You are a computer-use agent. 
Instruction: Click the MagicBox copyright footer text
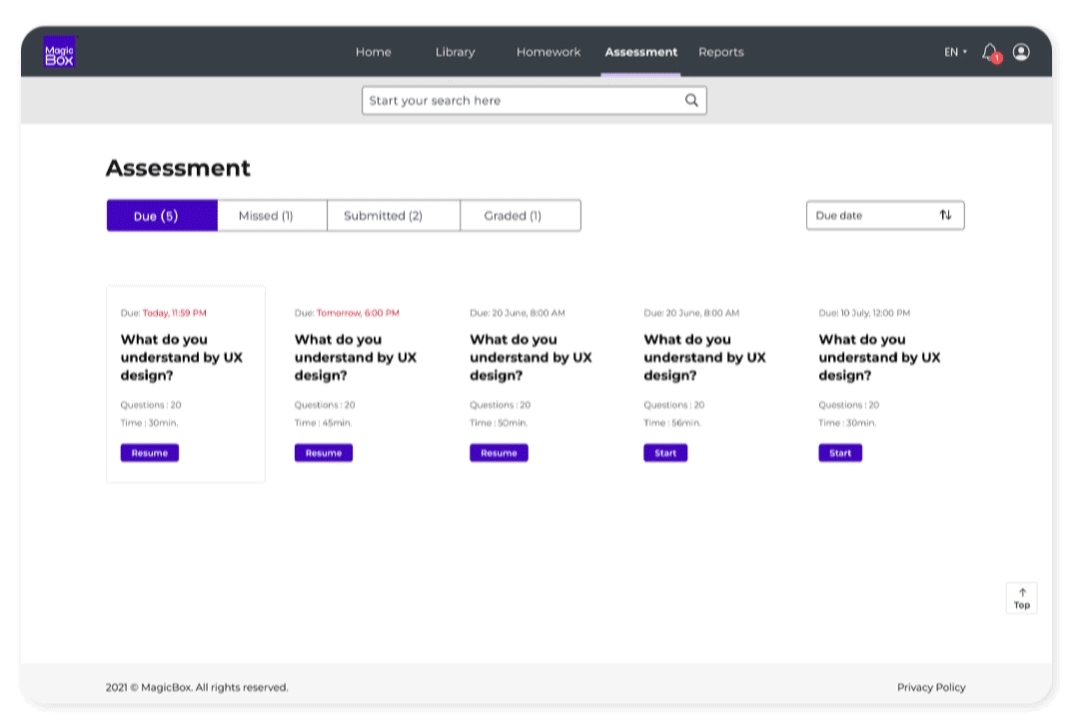click(197, 687)
